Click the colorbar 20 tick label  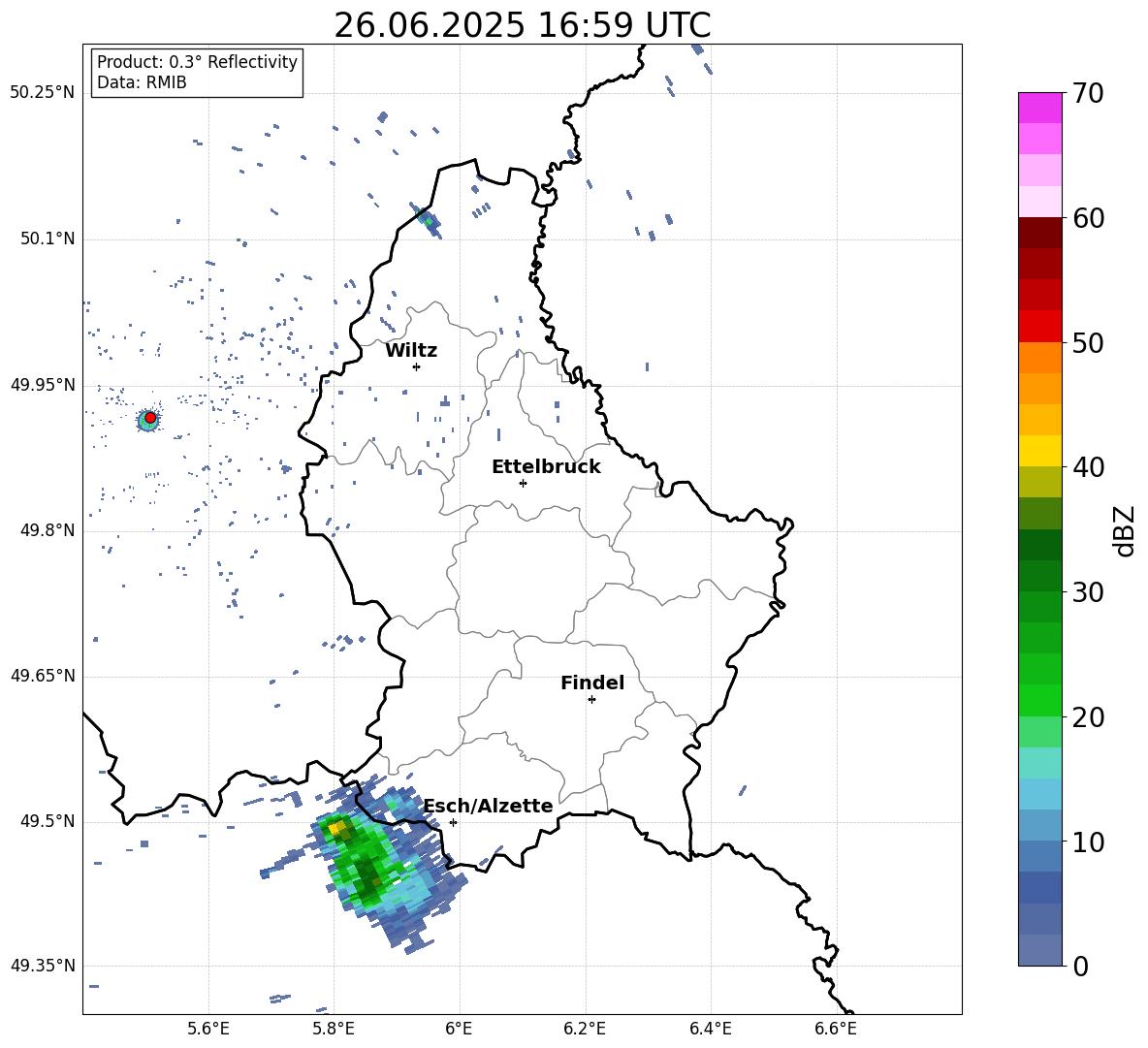pos(1088,717)
